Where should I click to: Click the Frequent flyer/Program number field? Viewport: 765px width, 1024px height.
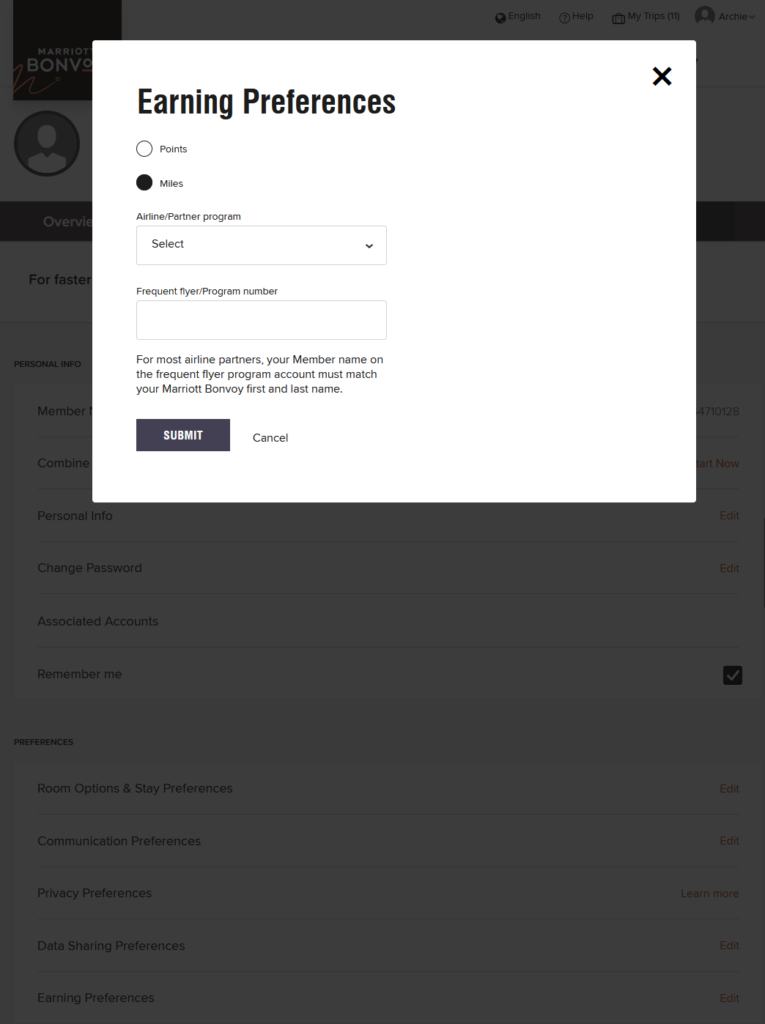tap(261, 319)
